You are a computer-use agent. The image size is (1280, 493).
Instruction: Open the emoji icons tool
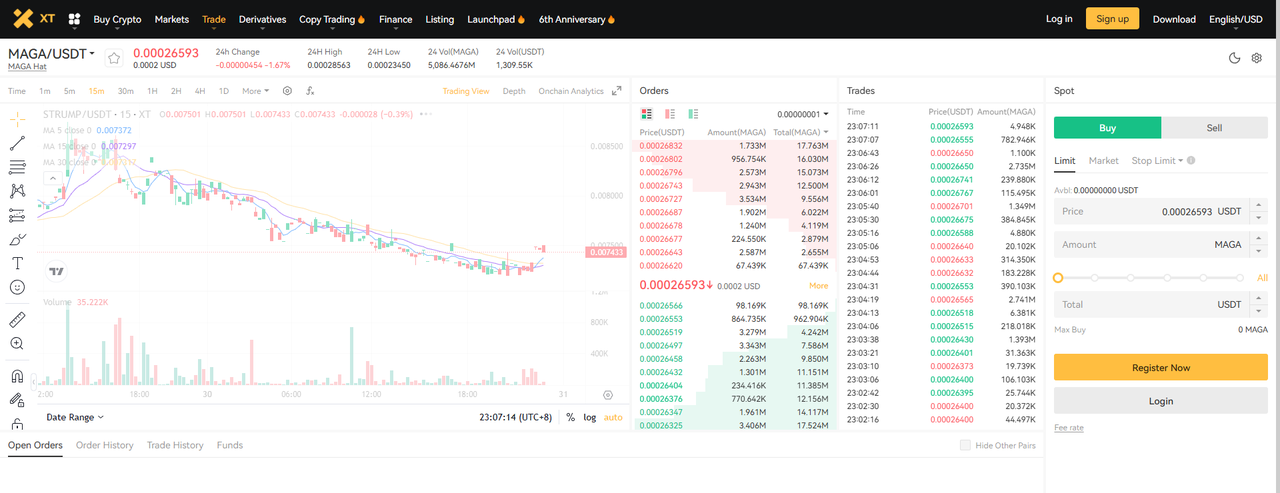coord(17,287)
